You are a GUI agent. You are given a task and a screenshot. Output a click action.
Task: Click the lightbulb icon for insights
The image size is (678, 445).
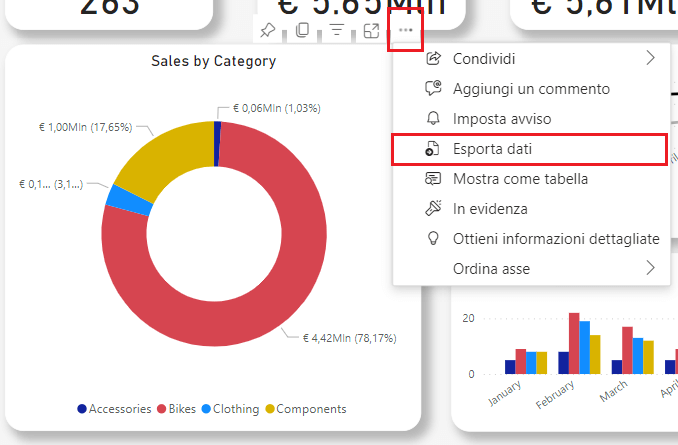coord(433,238)
